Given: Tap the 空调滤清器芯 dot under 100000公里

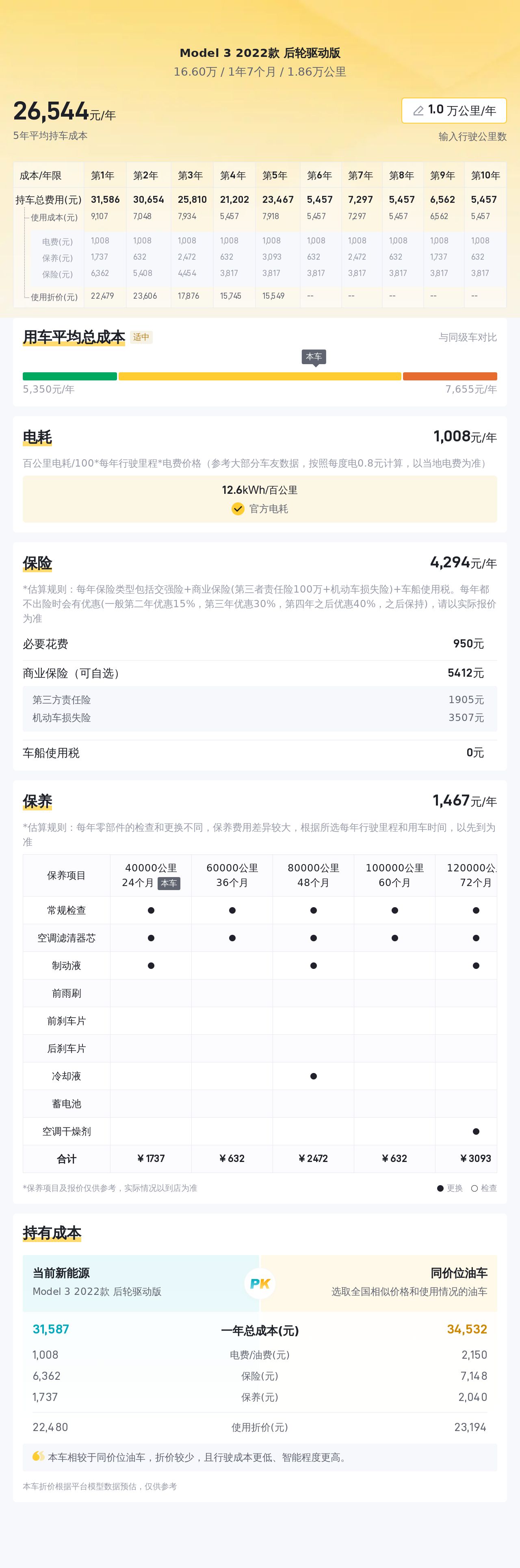Looking at the screenshot, I should click(x=395, y=938).
